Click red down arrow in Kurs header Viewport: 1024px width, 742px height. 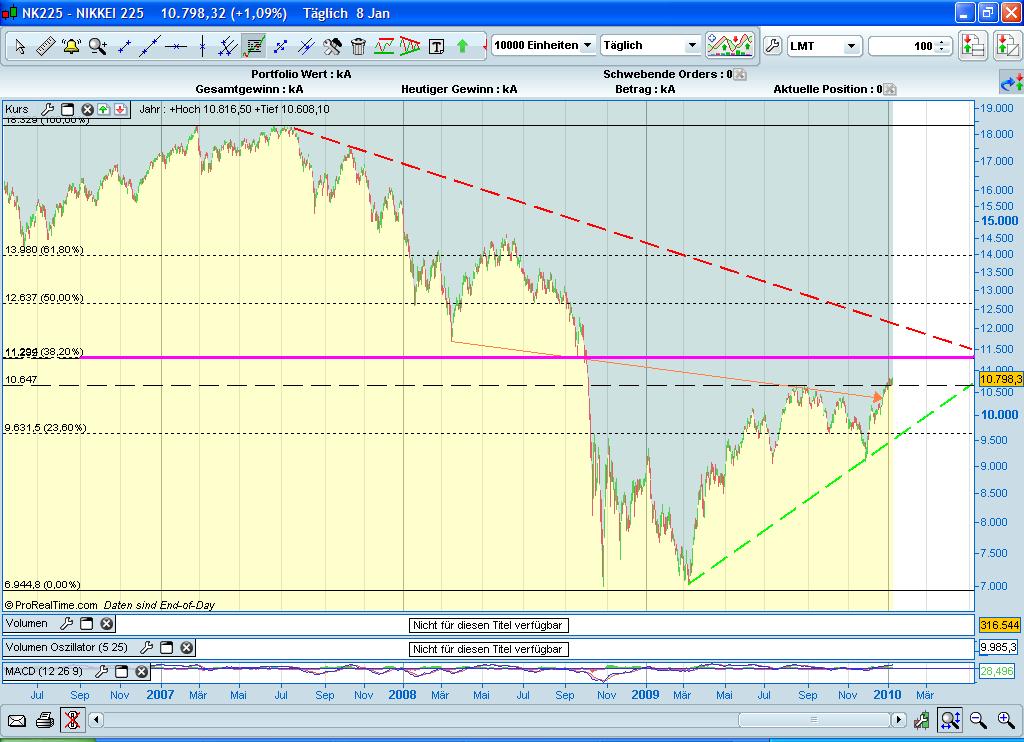120,109
